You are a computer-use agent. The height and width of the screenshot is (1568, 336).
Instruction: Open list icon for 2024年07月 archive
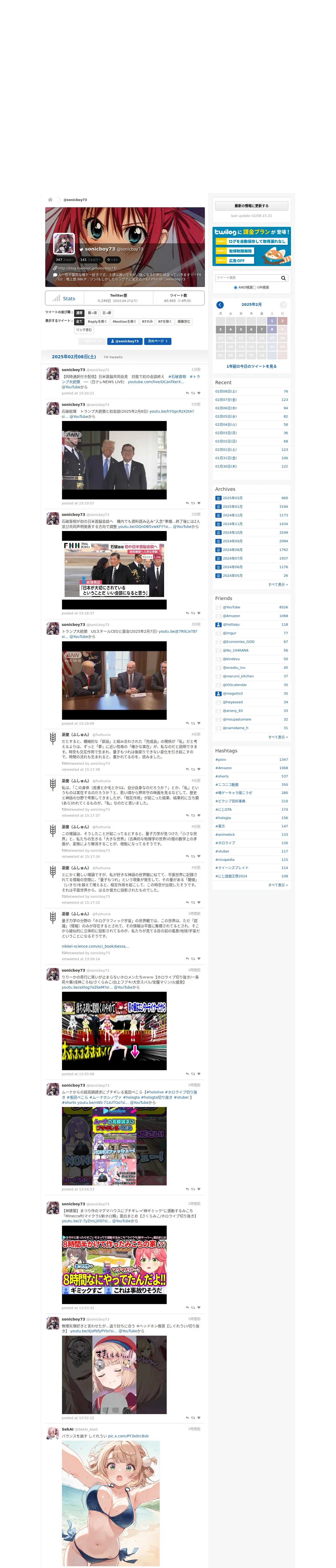point(218,558)
